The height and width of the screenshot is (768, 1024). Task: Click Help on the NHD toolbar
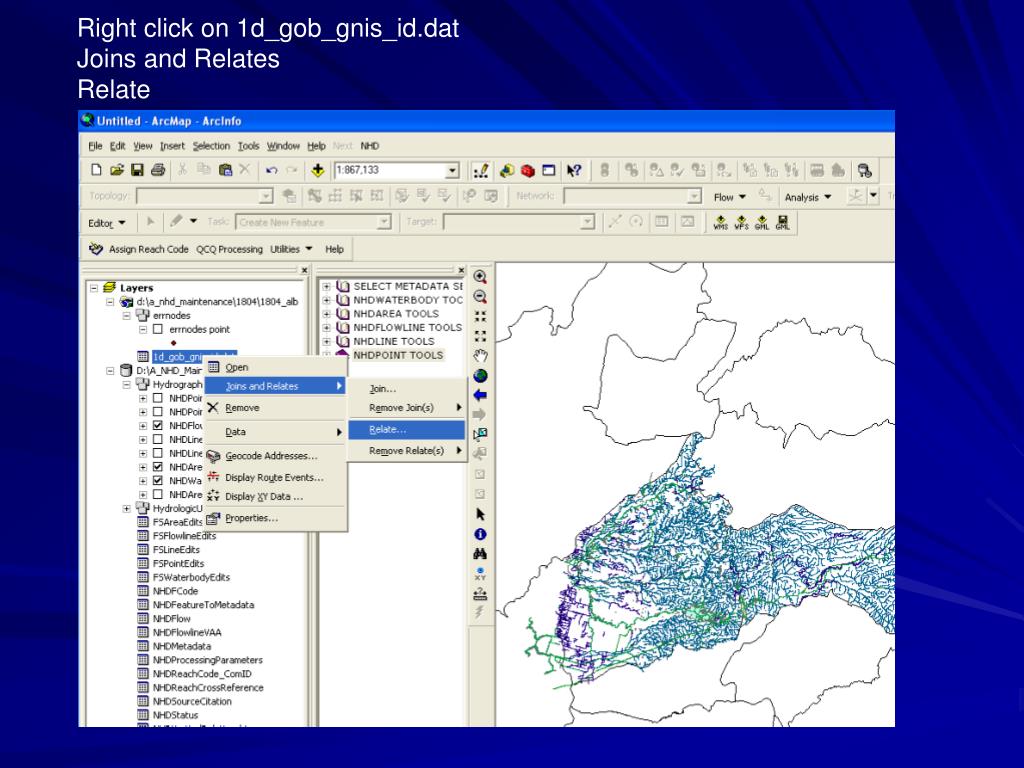click(x=334, y=249)
